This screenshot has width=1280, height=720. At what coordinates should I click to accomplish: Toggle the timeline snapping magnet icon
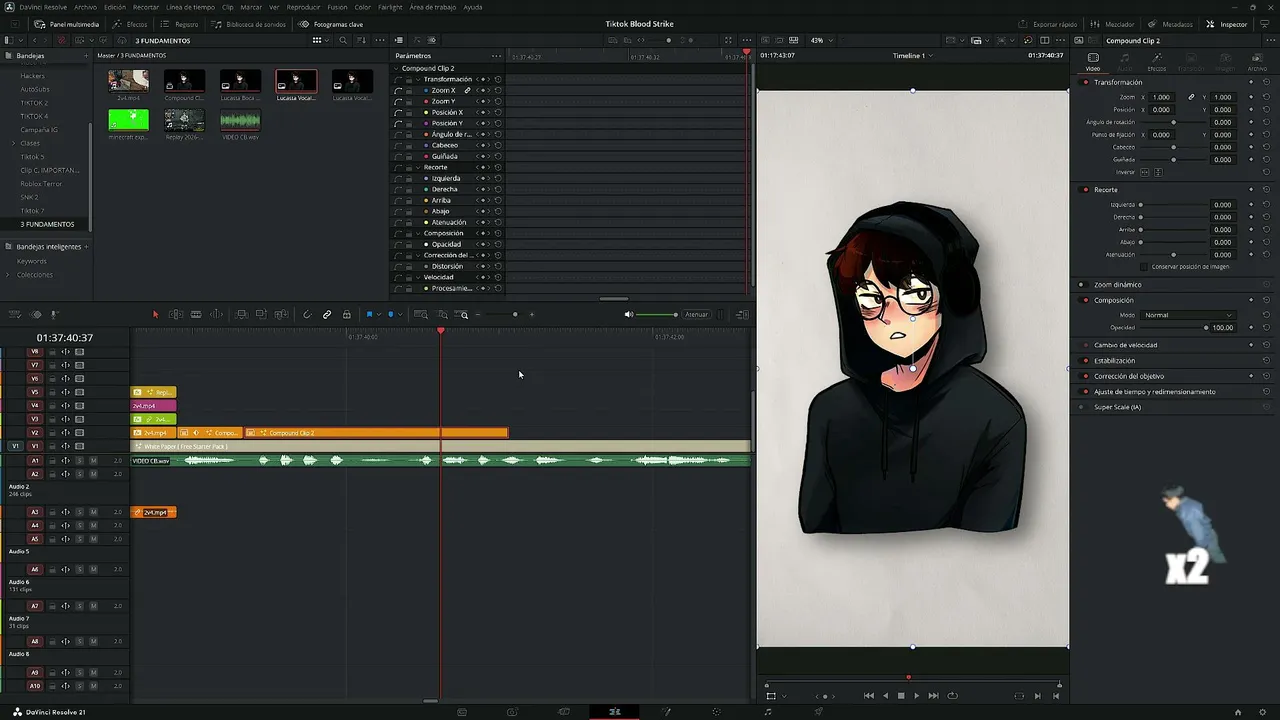tap(307, 315)
